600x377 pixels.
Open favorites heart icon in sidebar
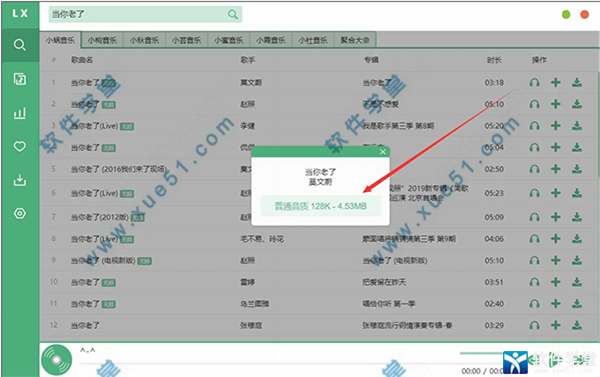point(20,146)
